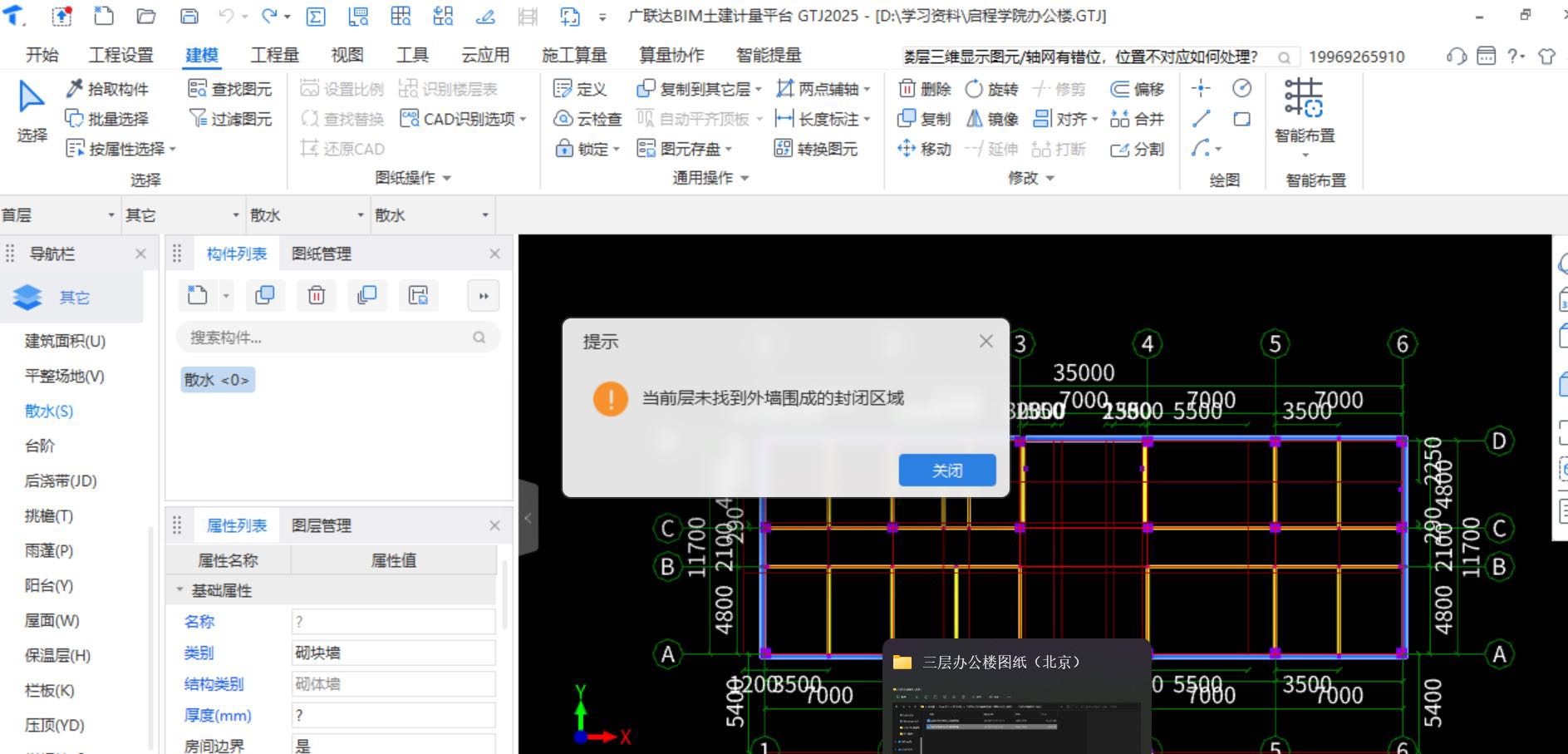Click 偏移 offset tool
This screenshot has width=1568, height=754.
coord(1138,89)
